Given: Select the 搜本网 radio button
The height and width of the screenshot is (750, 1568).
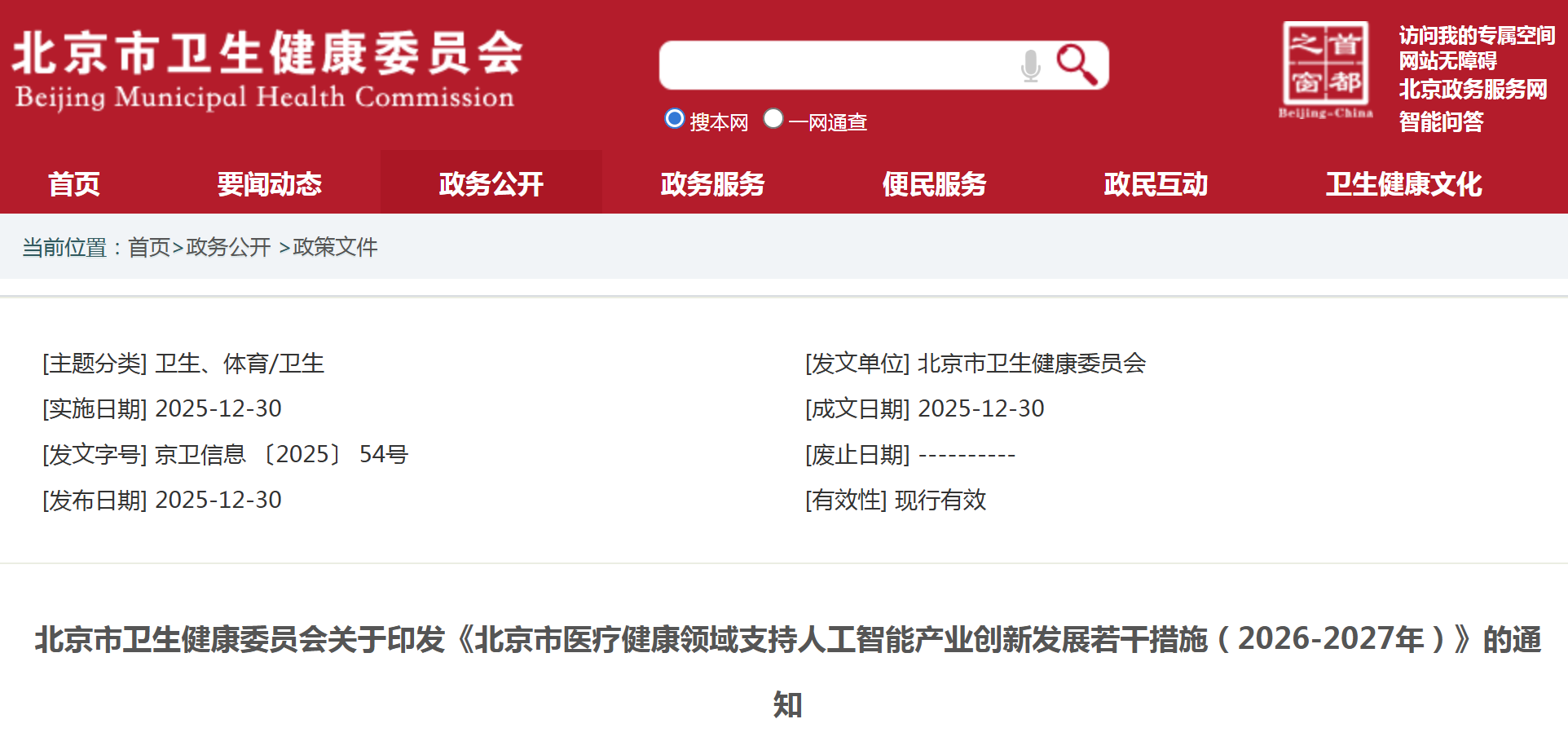Looking at the screenshot, I should click(x=674, y=118).
